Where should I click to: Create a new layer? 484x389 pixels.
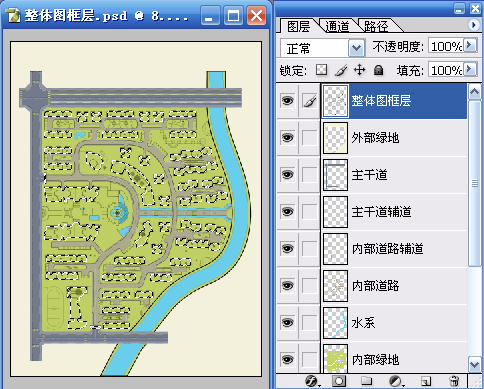pyautogui.click(x=426, y=381)
